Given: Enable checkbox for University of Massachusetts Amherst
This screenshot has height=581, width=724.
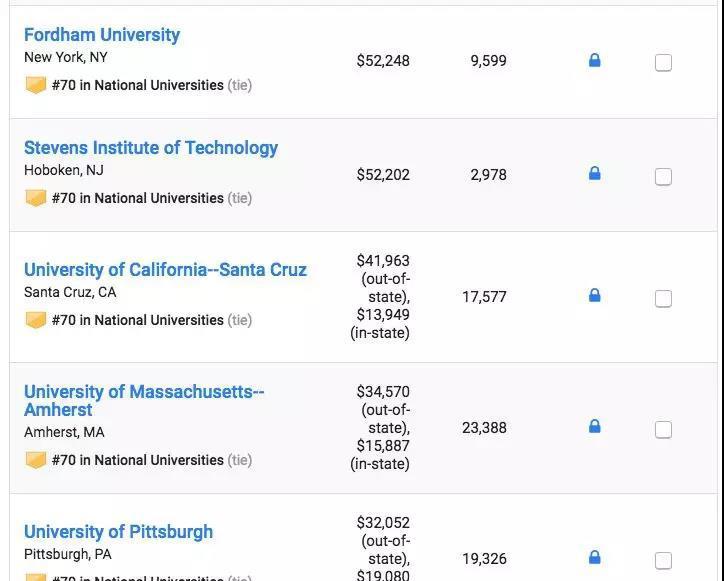Looking at the screenshot, I should (663, 430).
